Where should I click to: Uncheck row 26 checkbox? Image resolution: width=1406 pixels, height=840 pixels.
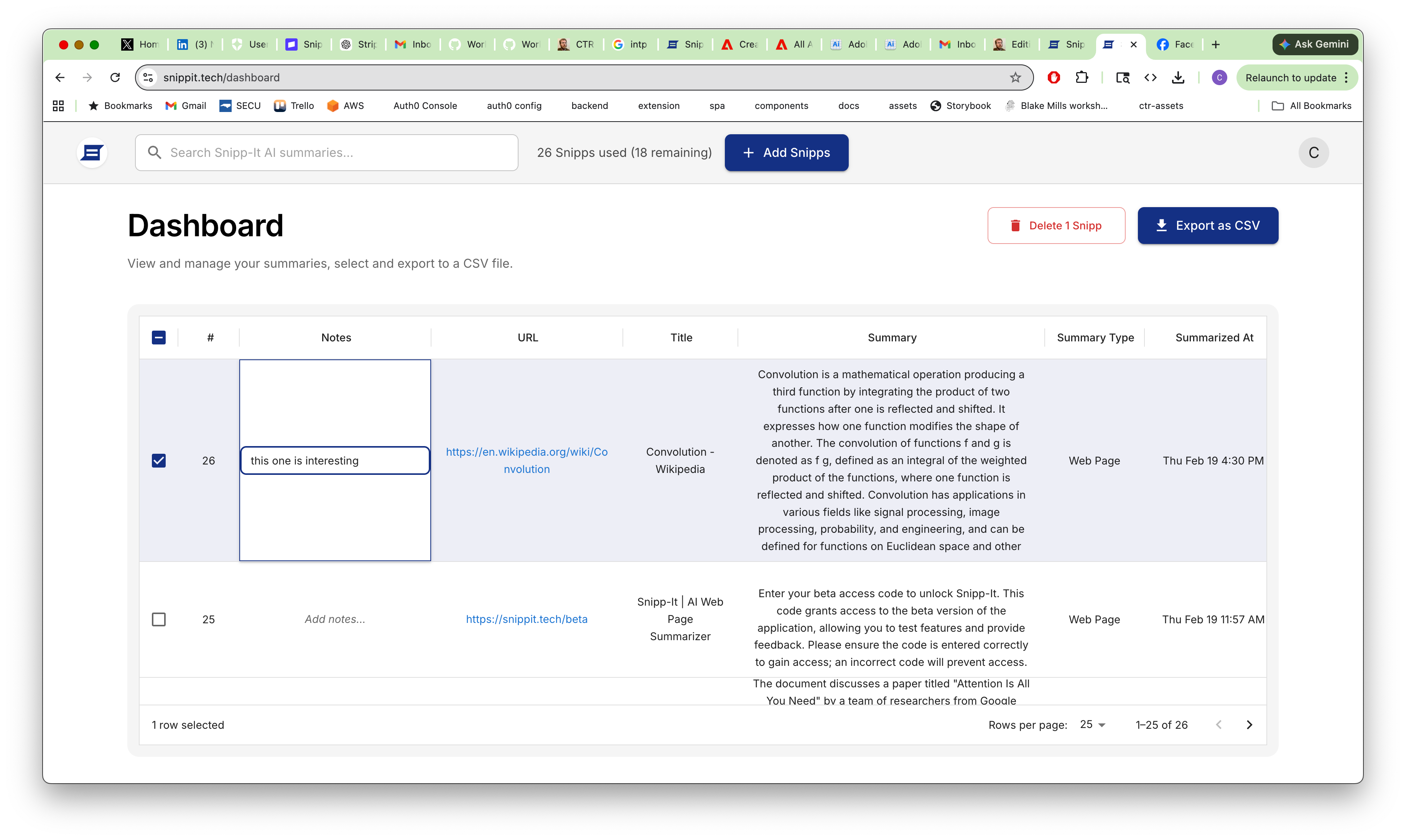158,460
